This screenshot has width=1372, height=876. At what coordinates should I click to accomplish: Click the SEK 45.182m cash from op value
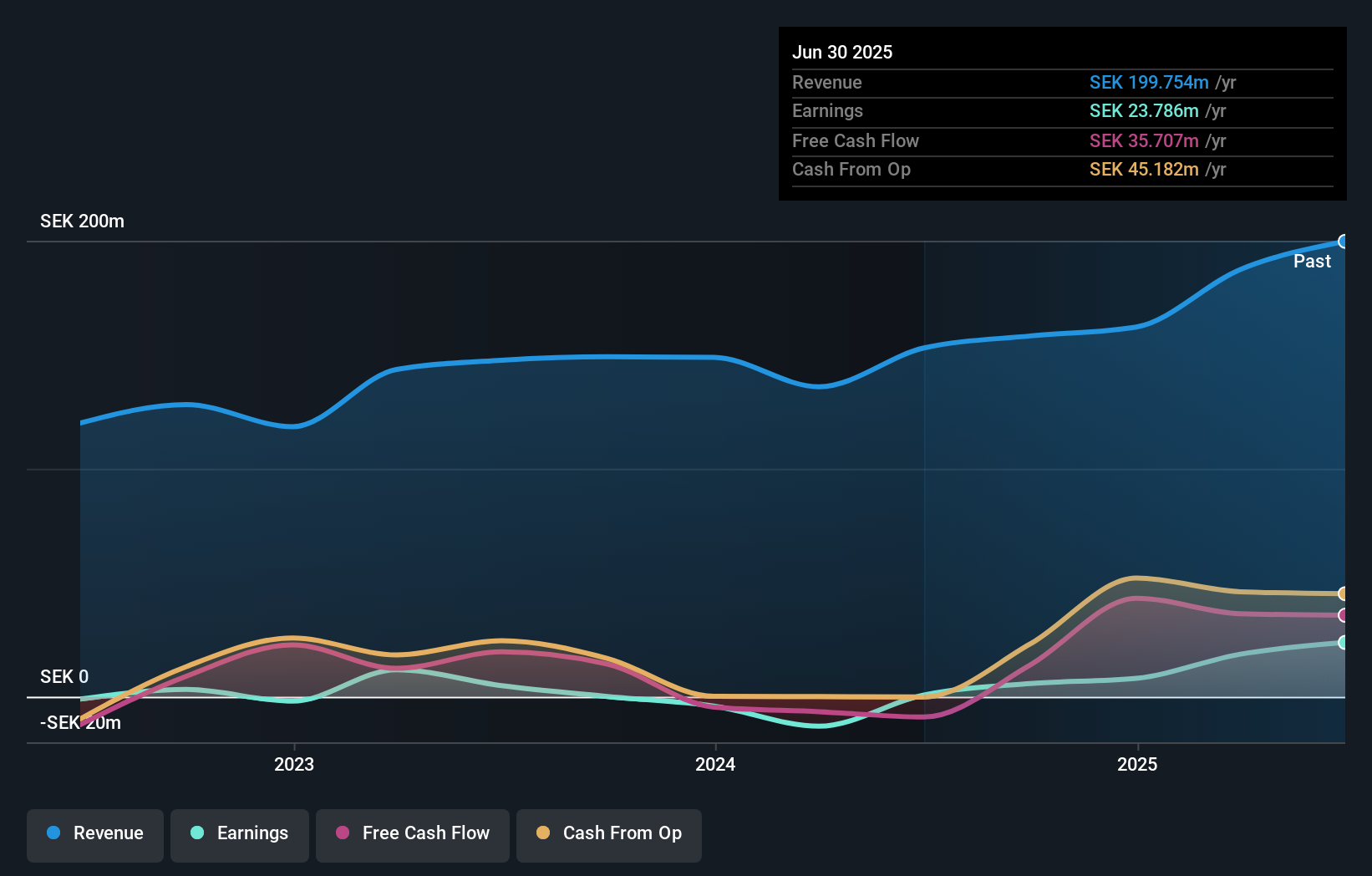click(1144, 169)
